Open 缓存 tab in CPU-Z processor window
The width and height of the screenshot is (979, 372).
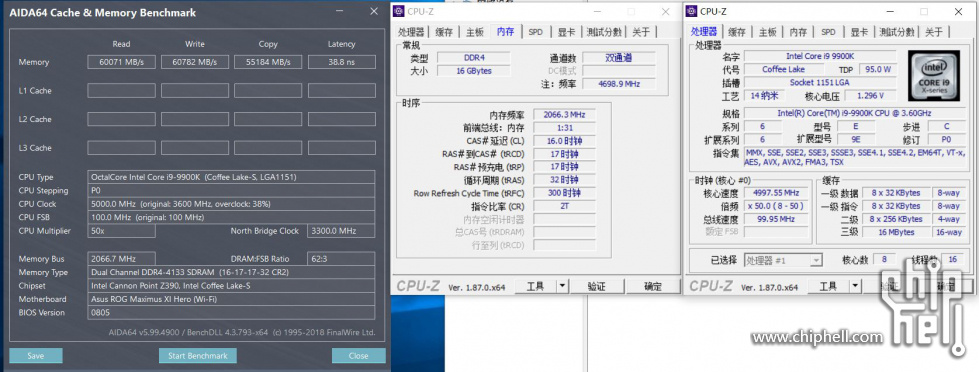(x=737, y=32)
